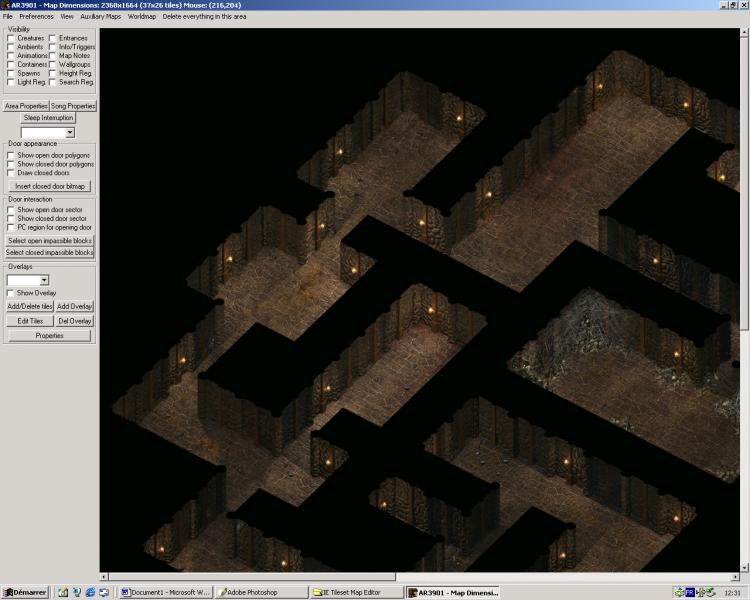Toggle Draw closed doors
This screenshot has width=750, height=600.
[11, 173]
